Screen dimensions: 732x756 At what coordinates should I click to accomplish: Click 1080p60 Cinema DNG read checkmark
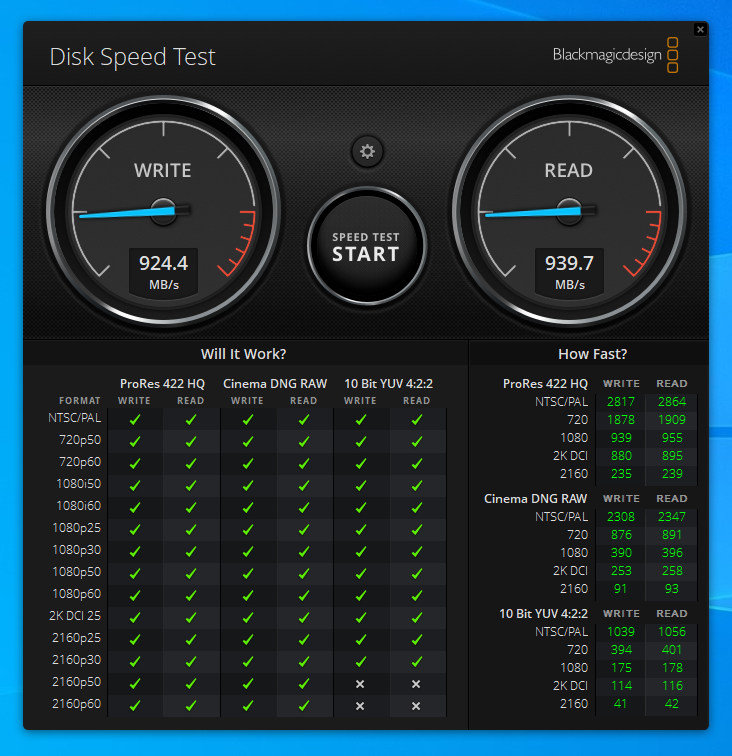click(x=304, y=595)
